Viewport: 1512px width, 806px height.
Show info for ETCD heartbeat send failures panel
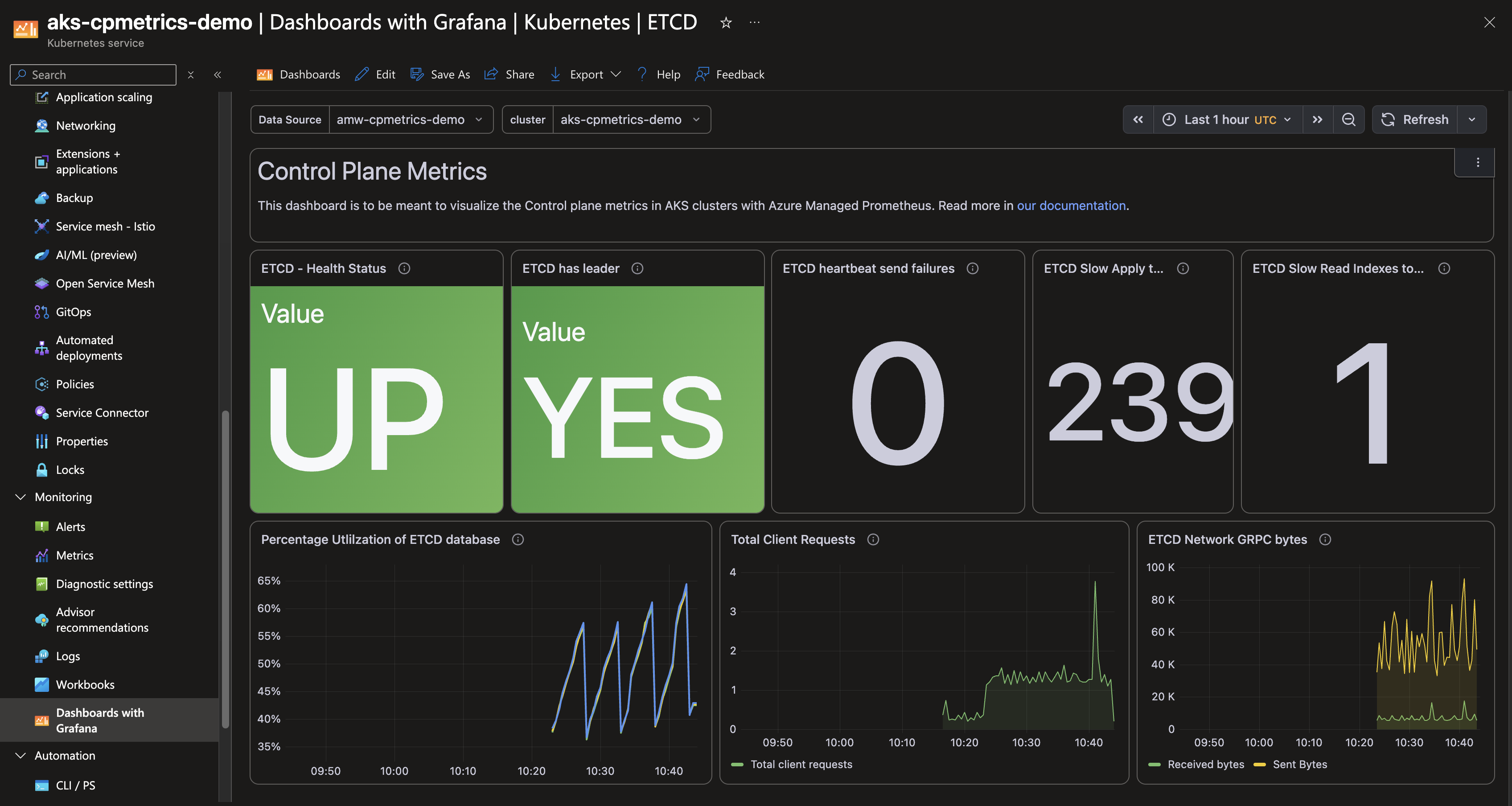[x=973, y=268]
